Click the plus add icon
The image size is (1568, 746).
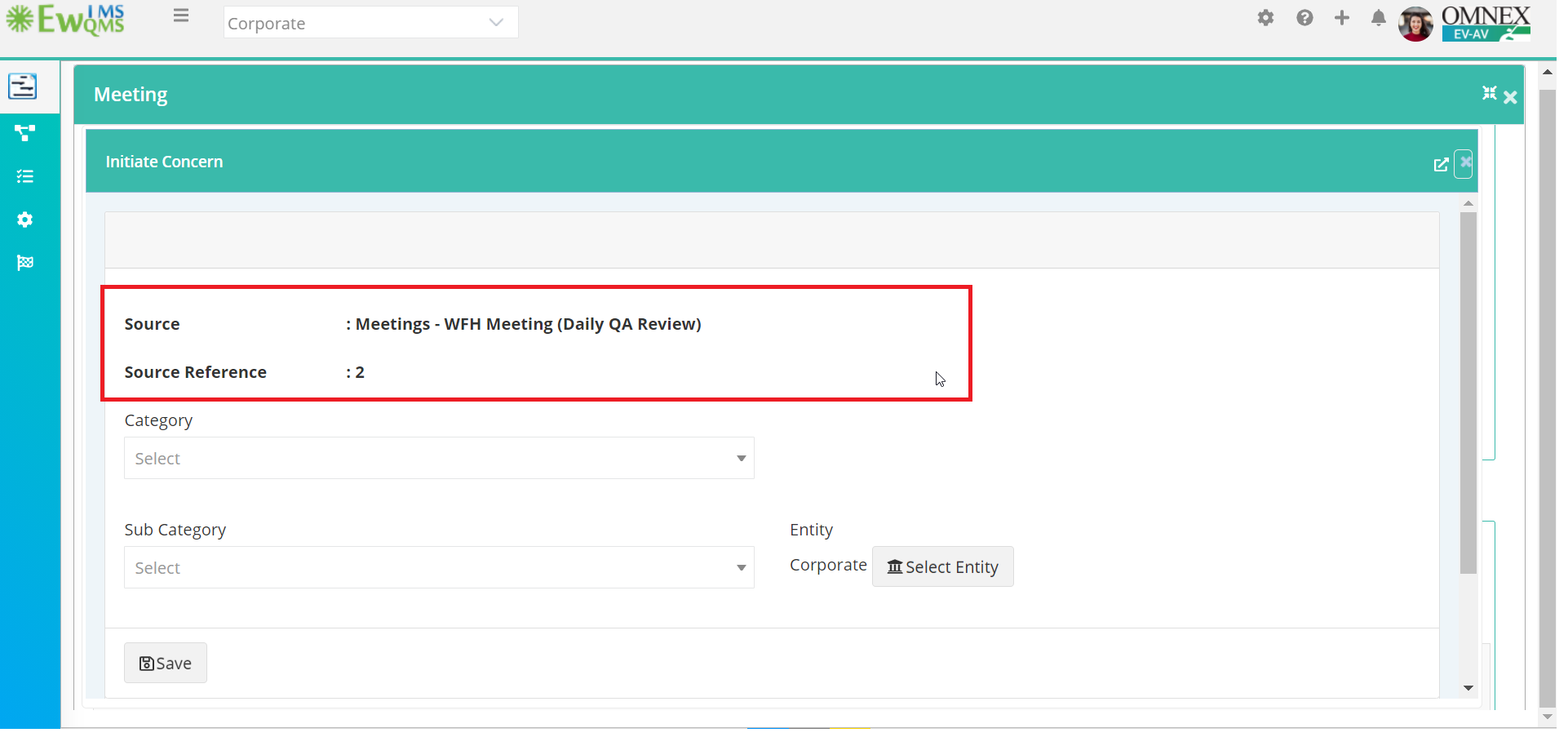tap(1342, 18)
